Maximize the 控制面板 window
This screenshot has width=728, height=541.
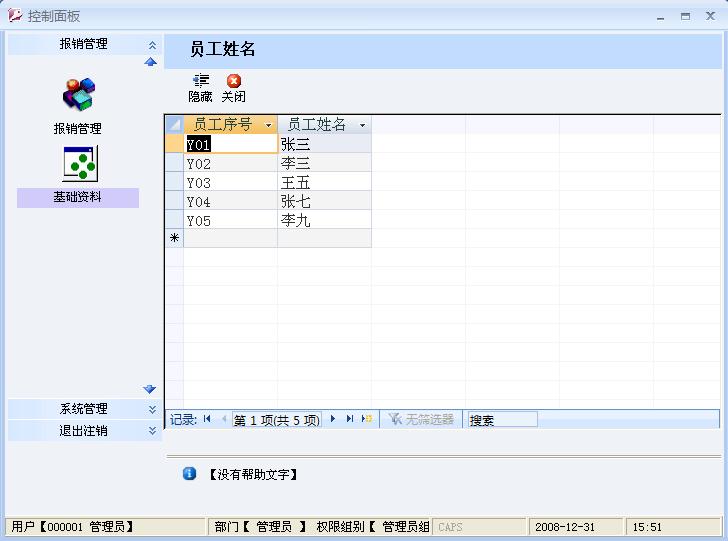click(x=685, y=16)
